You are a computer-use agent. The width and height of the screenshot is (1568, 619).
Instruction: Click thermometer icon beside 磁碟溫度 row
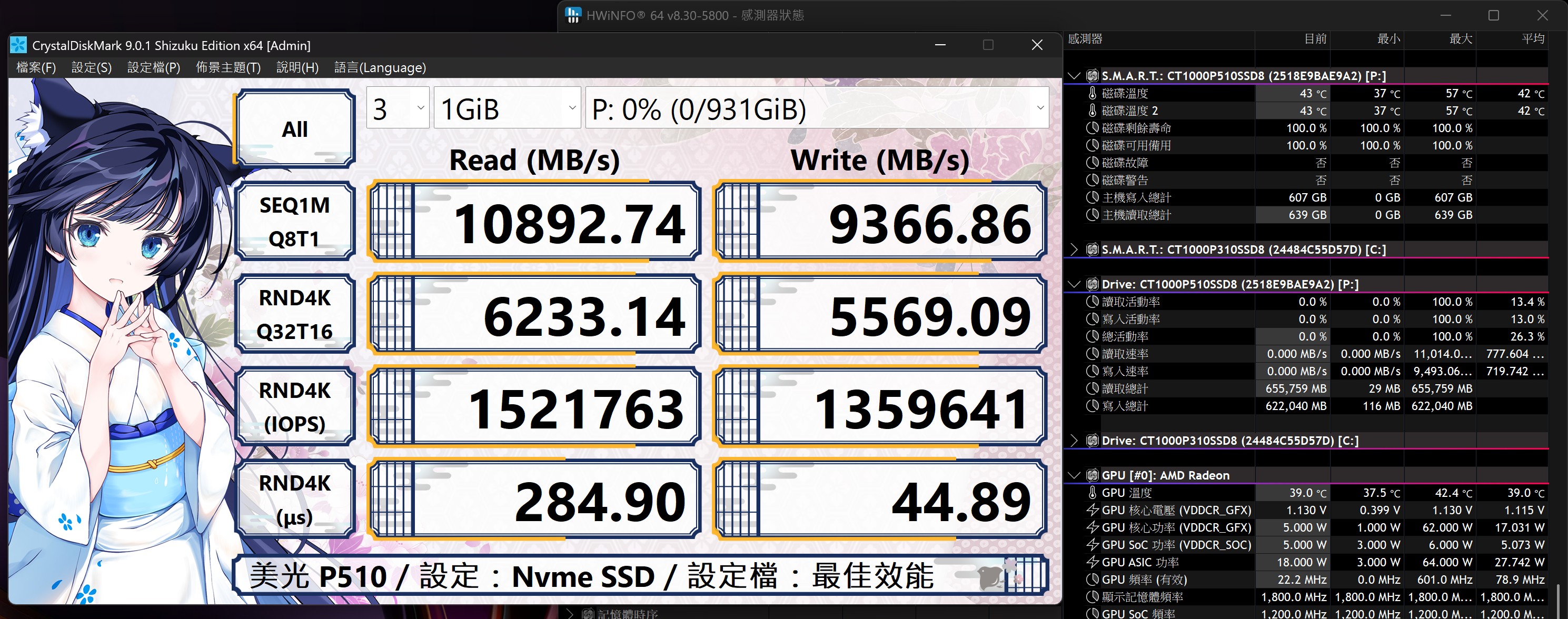[1092, 93]
